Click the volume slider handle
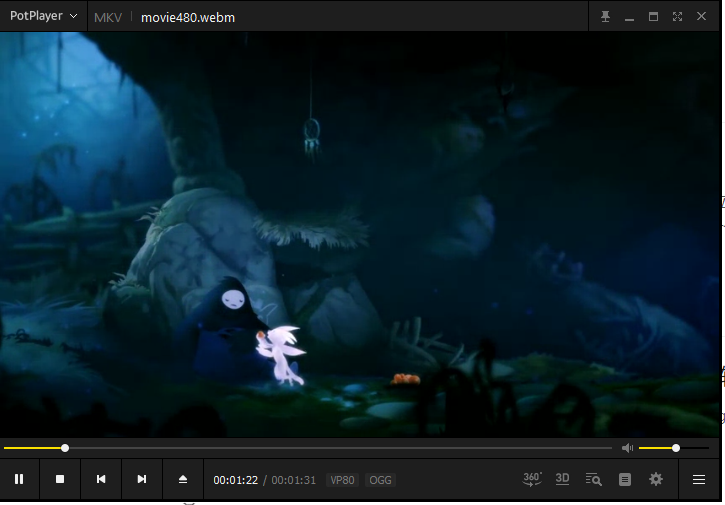725x505 pixels. click(x=676, y=448)
